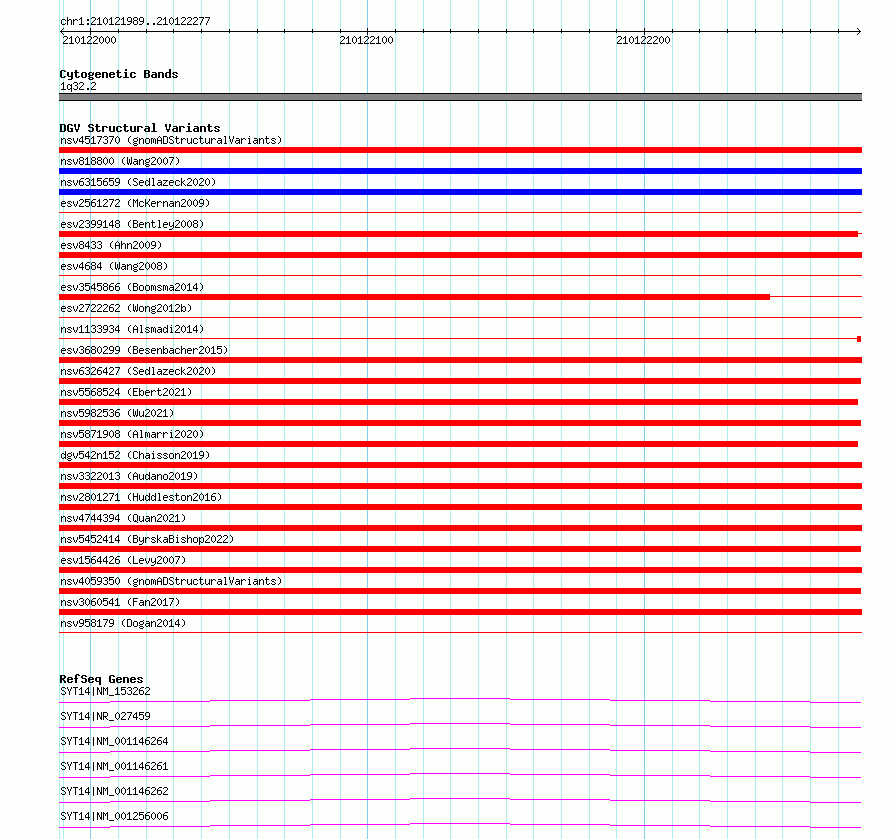The image size is (890, 839).
Task: Click the magenta intron line under SYT14|NM_001256006
Action: coord(460,825)
